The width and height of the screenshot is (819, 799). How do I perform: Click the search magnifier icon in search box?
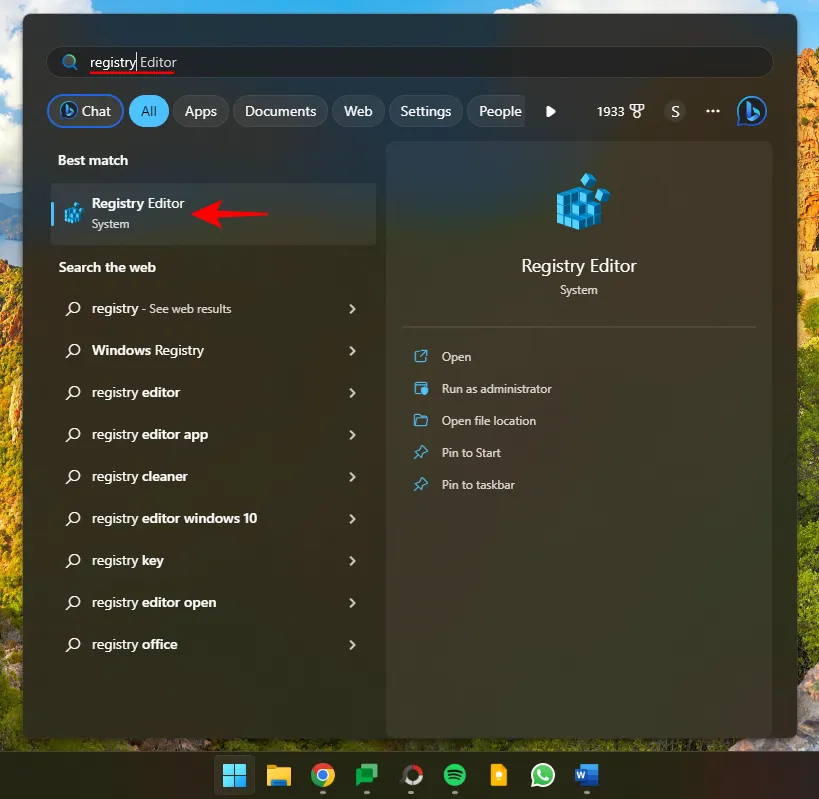click(x=69, y=62)
